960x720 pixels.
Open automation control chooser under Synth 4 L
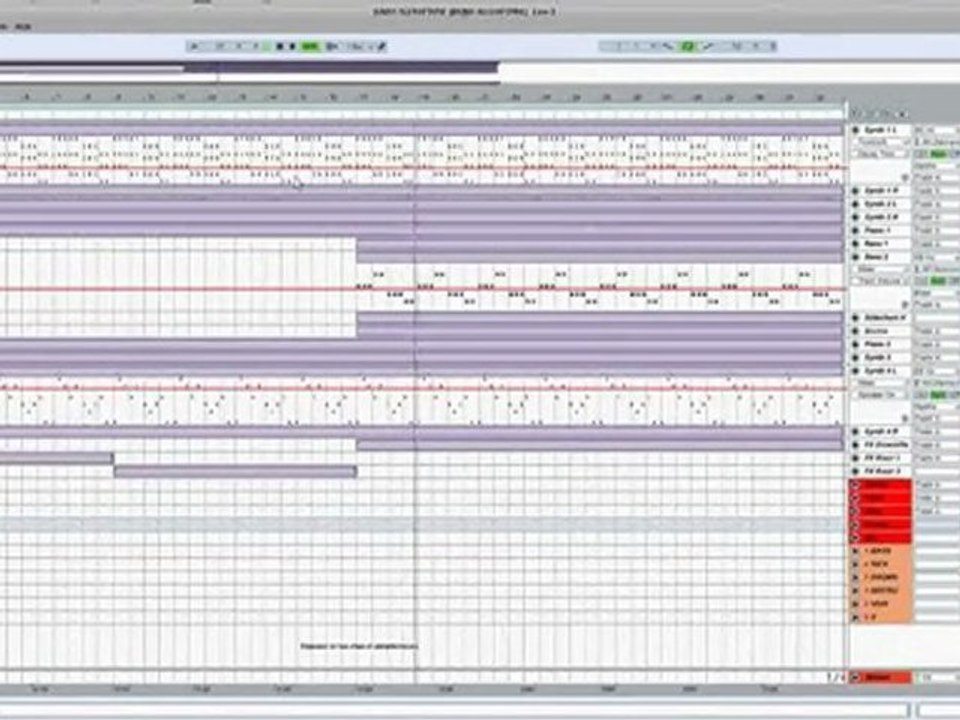point(880,395)
